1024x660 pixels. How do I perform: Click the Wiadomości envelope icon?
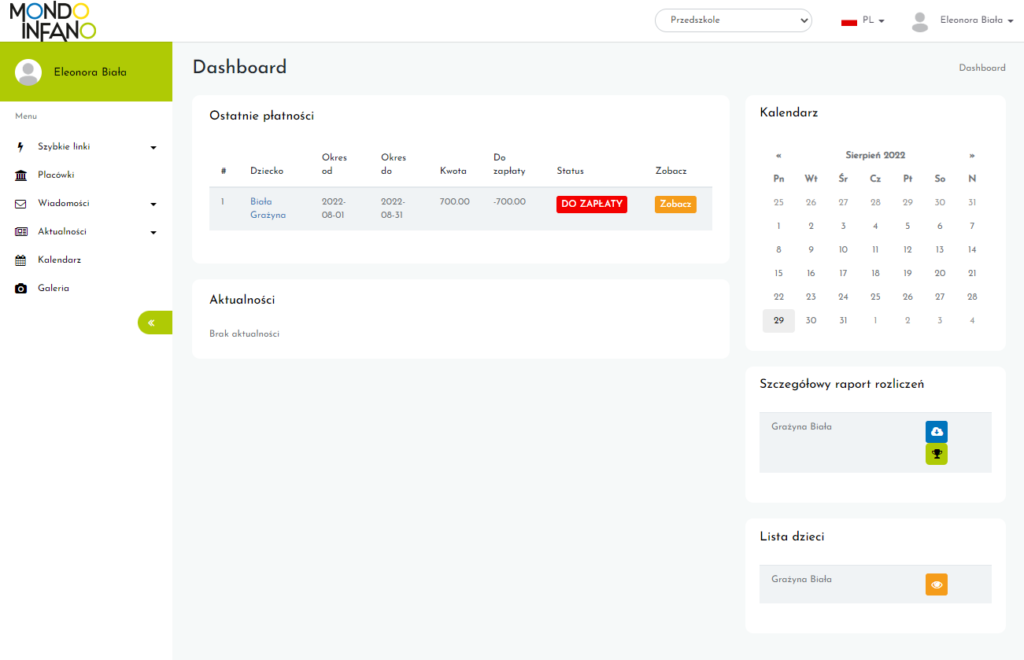21,204
